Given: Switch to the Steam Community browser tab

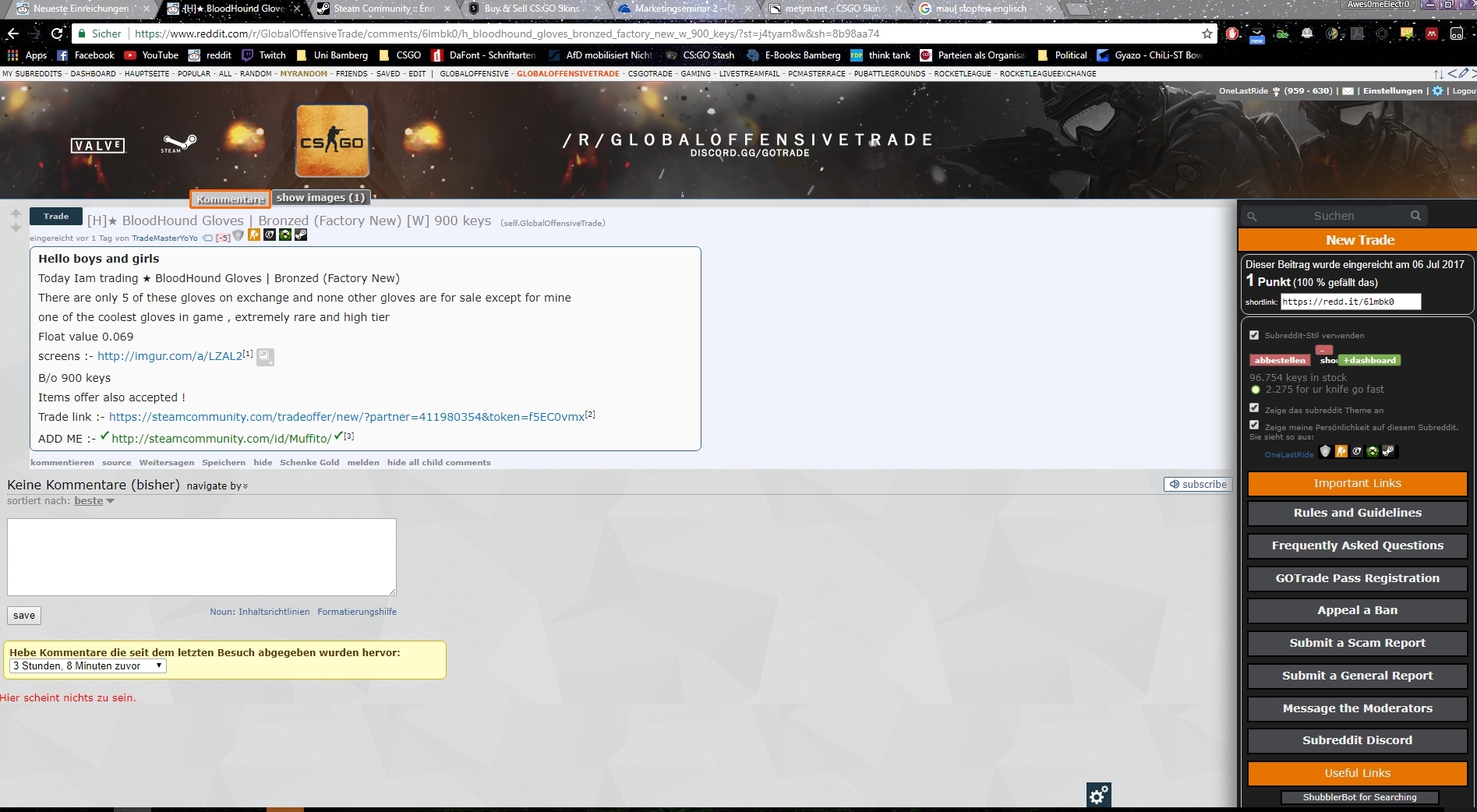Looking at the screenshot, I should (384, 9).
